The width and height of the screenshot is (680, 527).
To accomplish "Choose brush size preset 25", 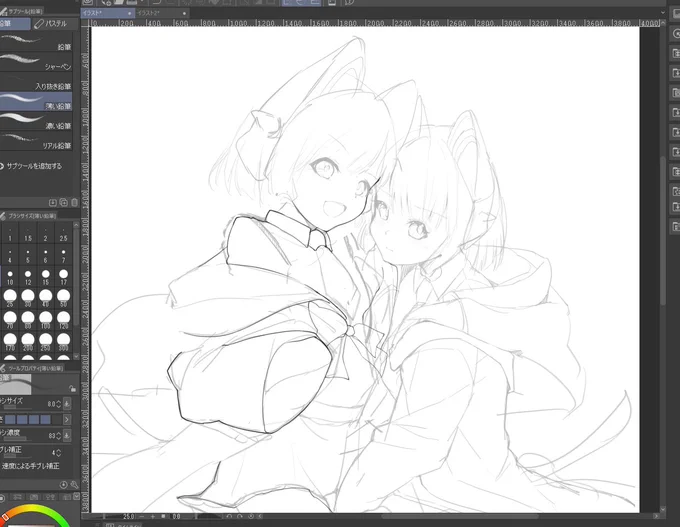I will pyautogui.click(x=10, y=298).
